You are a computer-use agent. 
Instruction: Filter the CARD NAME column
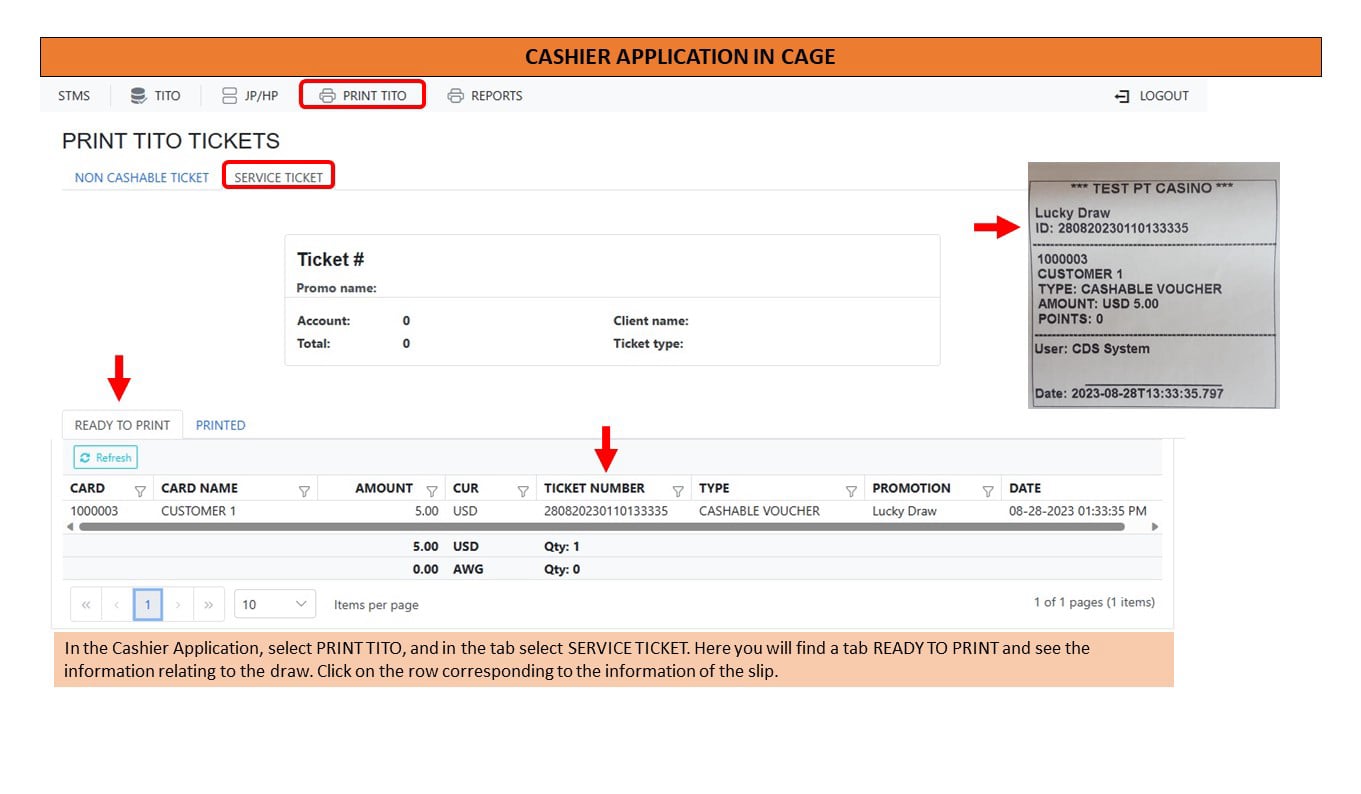click(x=304, y=490)
